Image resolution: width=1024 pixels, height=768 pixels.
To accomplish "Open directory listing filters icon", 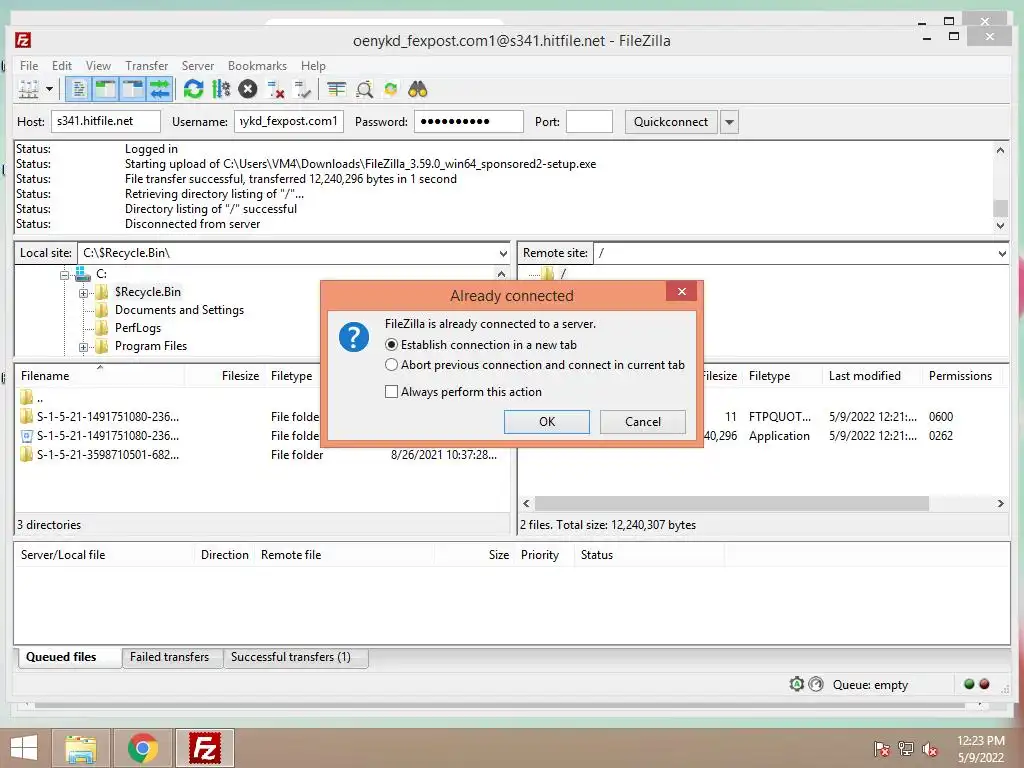I will click(336, 89).
